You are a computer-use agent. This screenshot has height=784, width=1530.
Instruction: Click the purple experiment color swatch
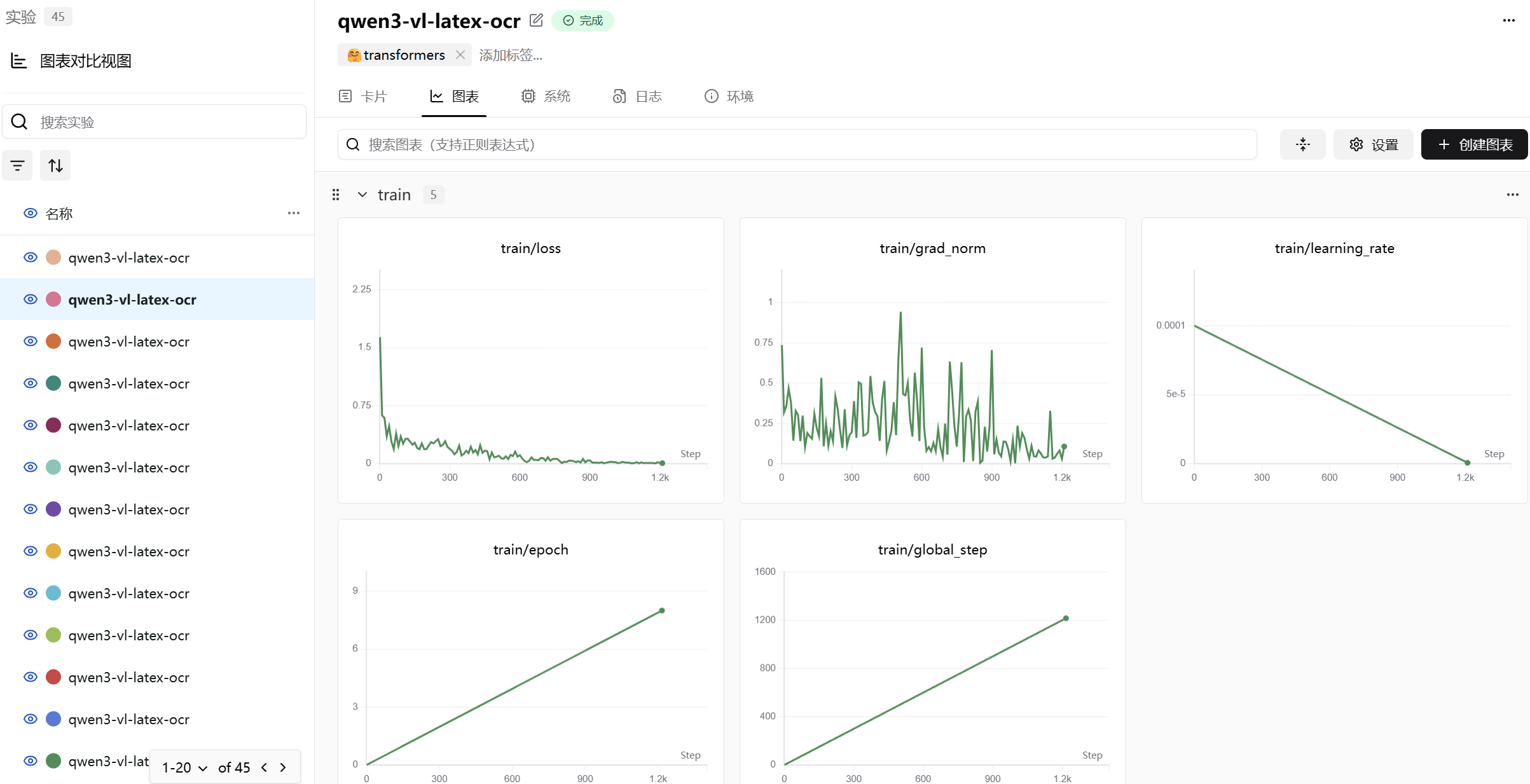(53, 509)
